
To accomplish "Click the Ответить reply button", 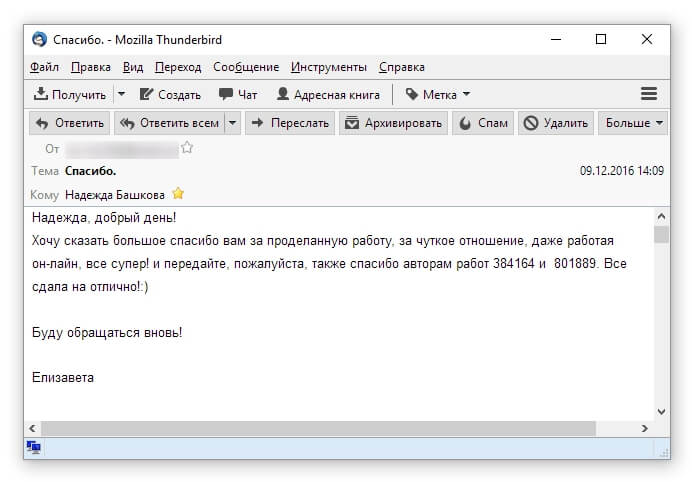I will pyautogui.click(x=70, y=123).
